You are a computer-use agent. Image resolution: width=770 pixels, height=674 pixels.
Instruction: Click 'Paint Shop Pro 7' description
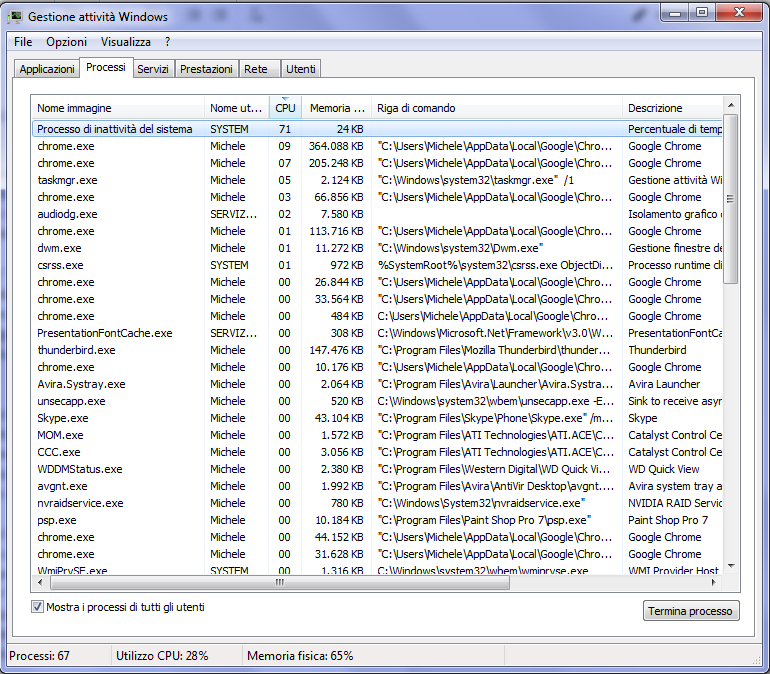pyautogui.click(x=668, y=520)
